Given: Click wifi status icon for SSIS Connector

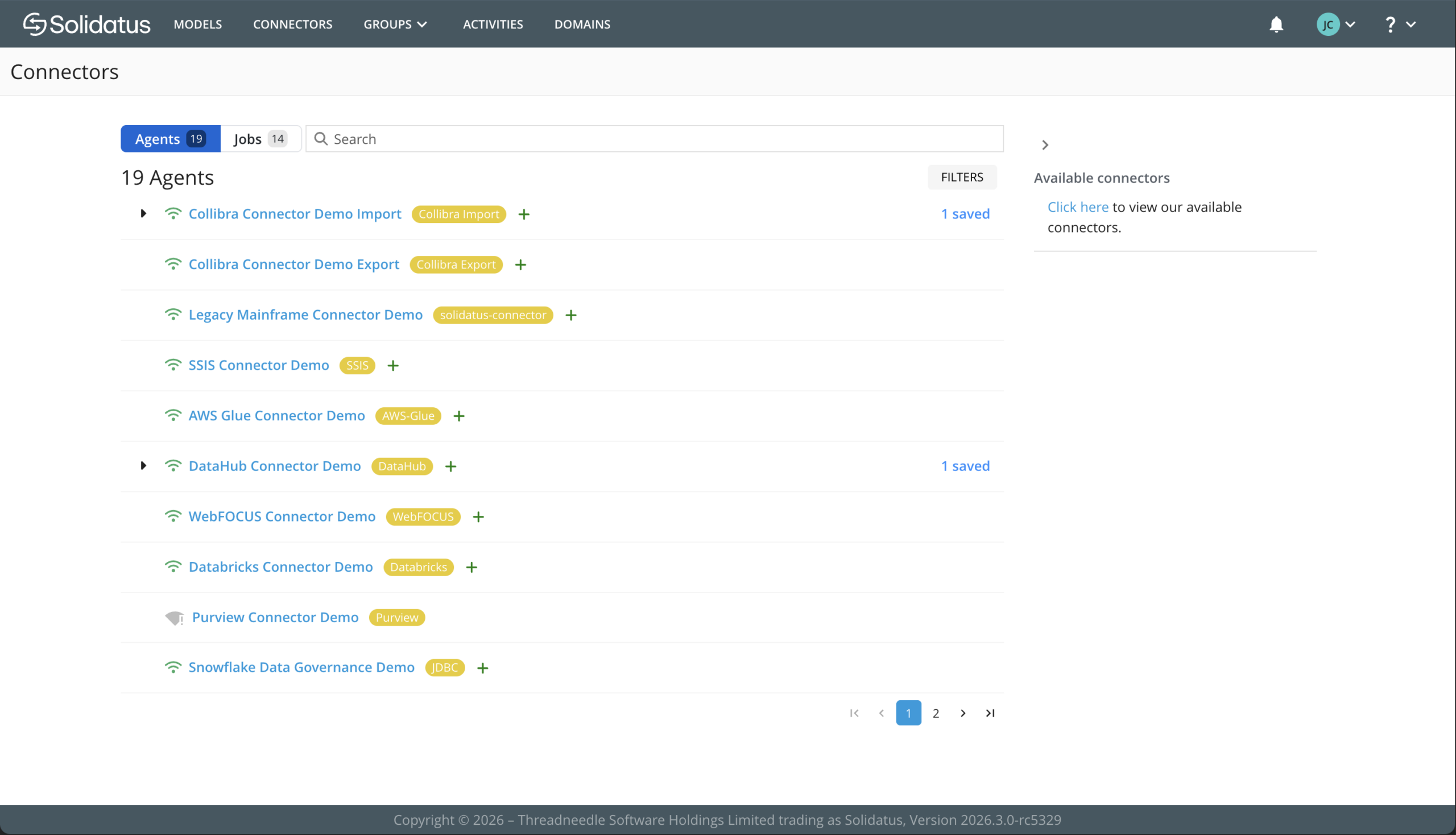Looking at the screenshot, I should tap(172, 365).
